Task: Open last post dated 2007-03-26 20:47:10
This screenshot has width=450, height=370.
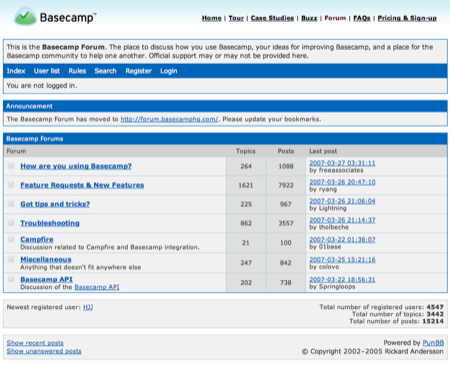Action: pyautogui.click(x=342, y=182)
